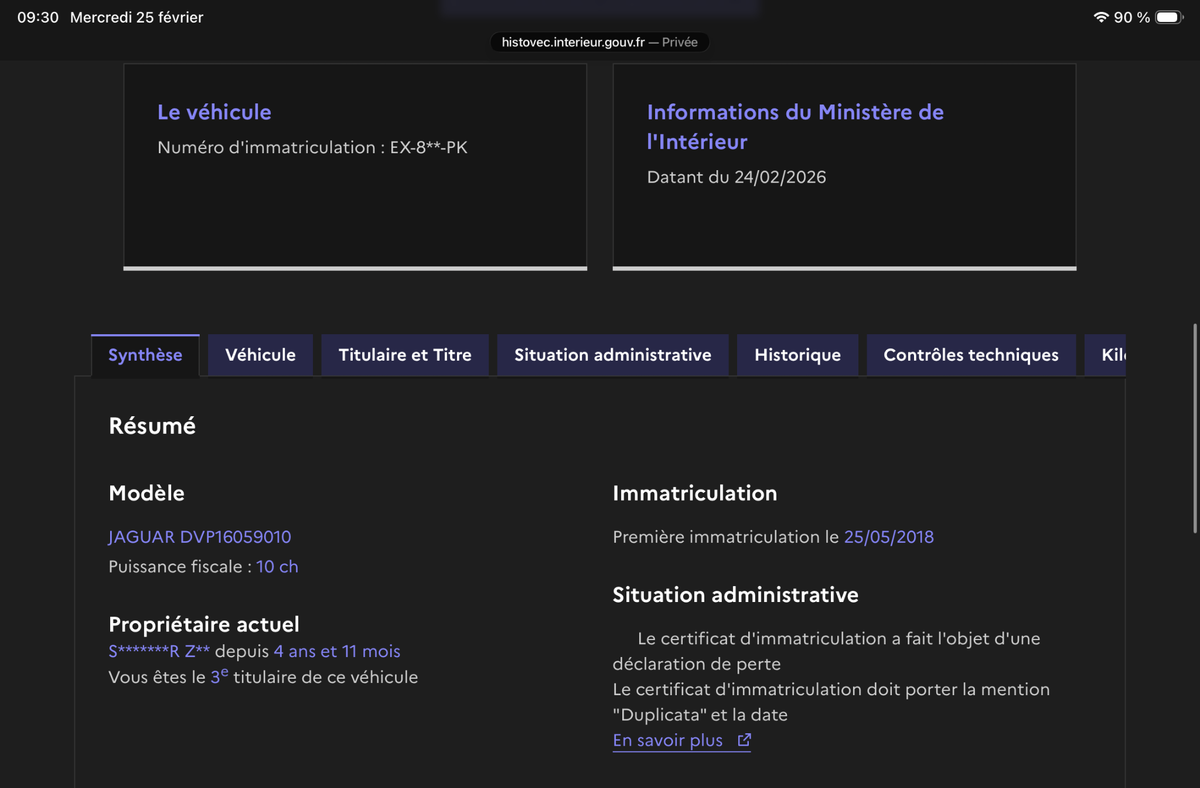
Task: Click the first registration date 25/05/2018
Action: (x=888, y=537)
